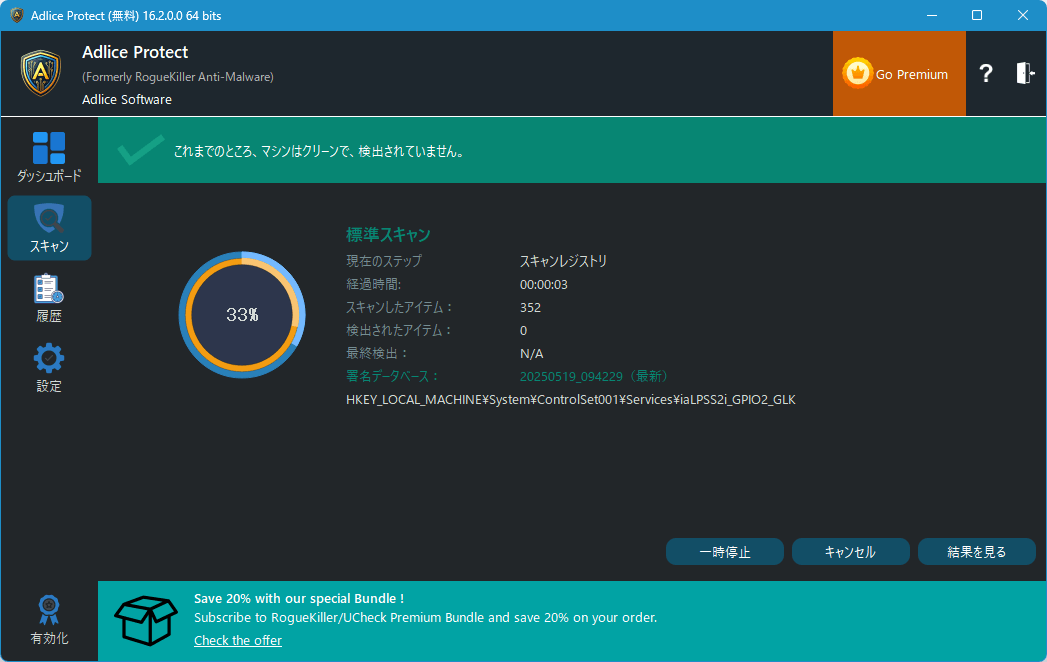Click the open box bundle offer icon
Screen dimensions: 1047x662
pyautogui.click(x=146, y=621)
